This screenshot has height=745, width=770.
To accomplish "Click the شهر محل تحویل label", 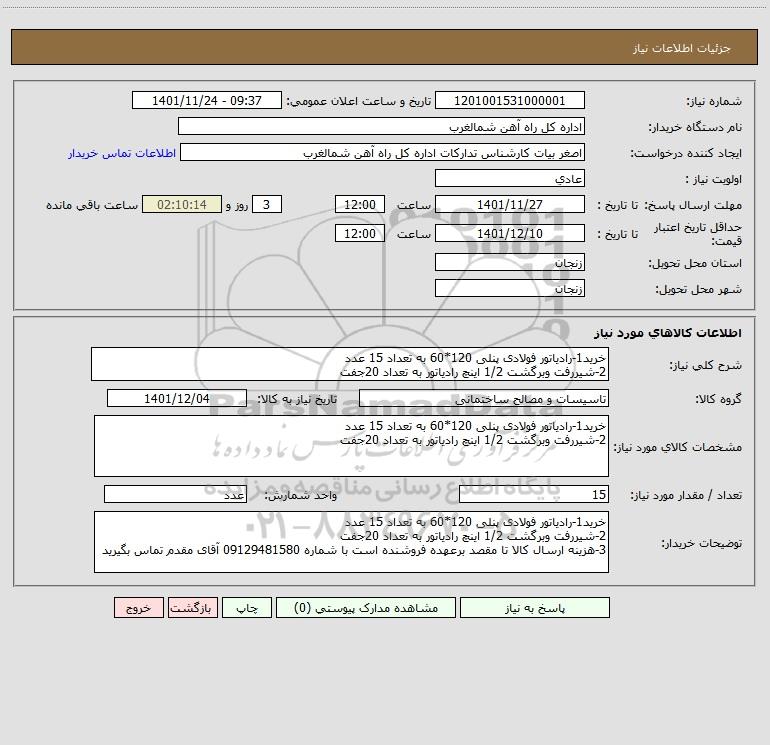I will (x=699, y=290).
